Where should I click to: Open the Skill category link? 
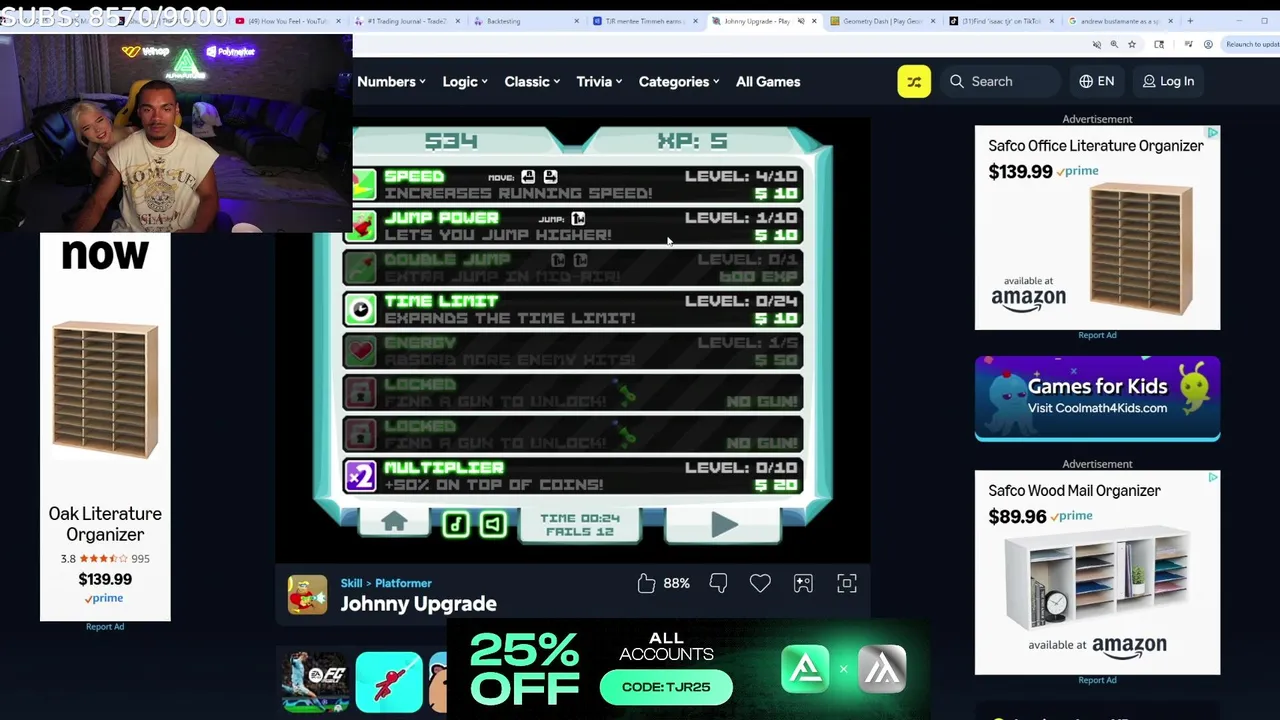[x=351, y=583]
